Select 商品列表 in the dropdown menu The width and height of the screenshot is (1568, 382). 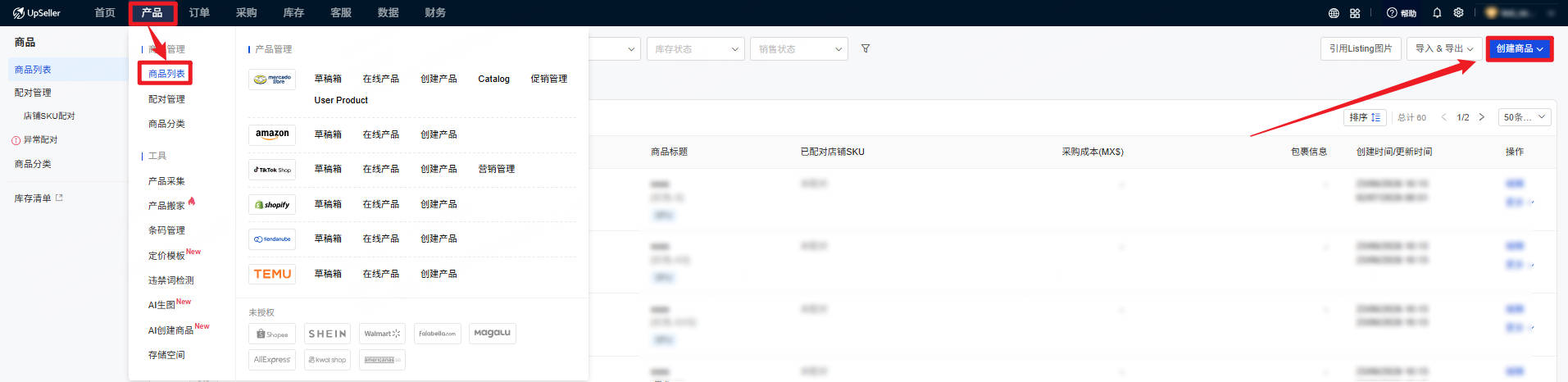[166, 74]
